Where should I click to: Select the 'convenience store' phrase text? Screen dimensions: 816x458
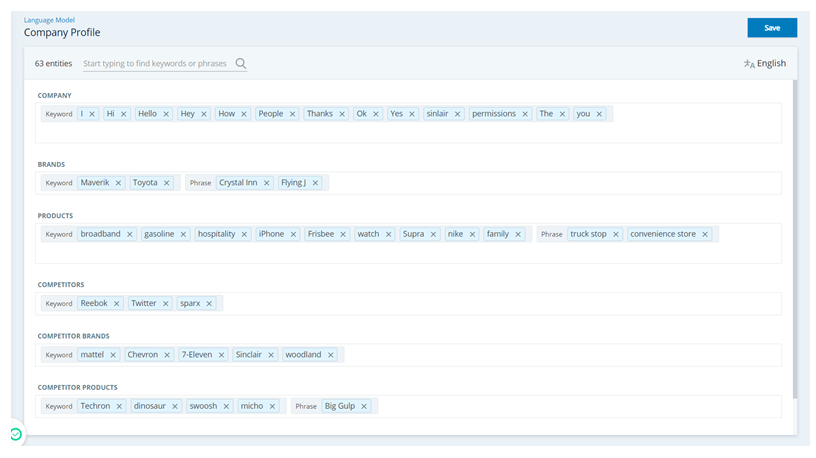(663, 234)
